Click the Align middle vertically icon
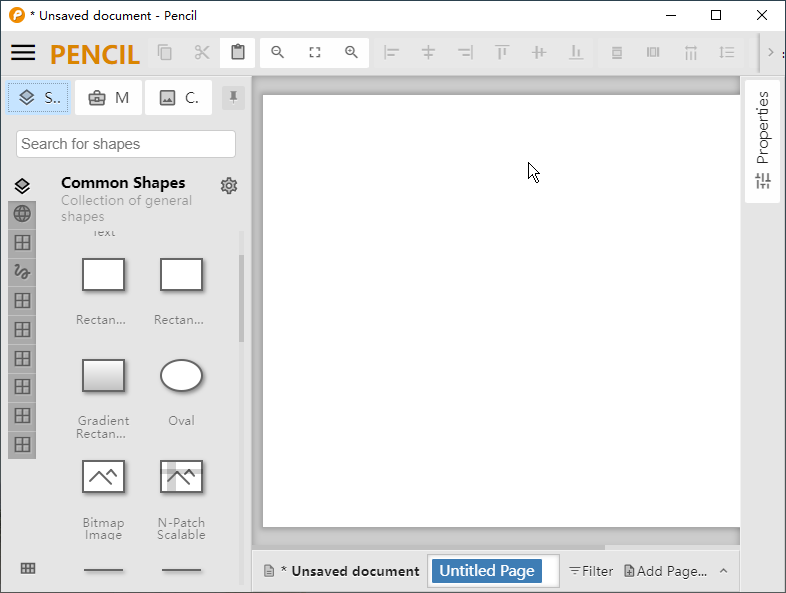This screenshot has height=593, width=786. coord(539,52)
